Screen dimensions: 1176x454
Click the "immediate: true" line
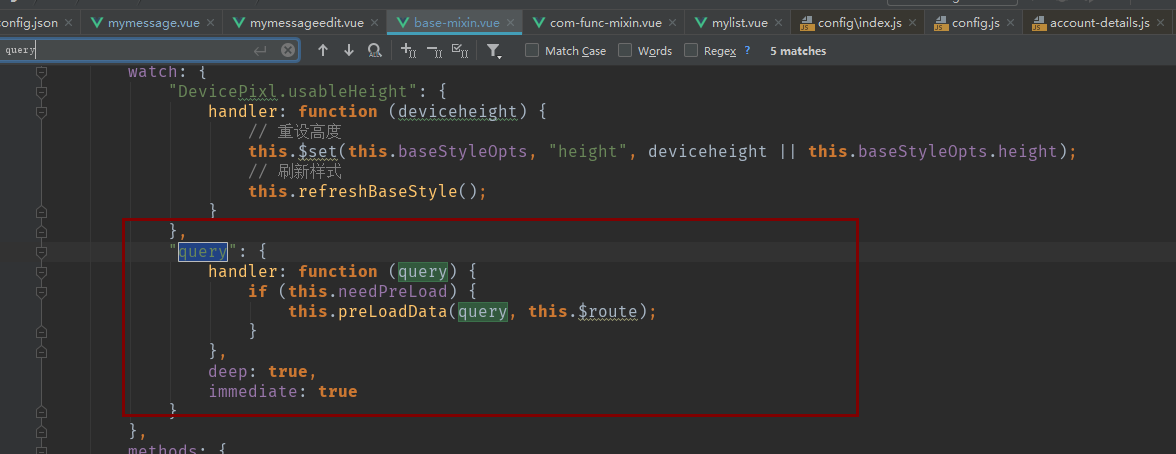[283, 392]
